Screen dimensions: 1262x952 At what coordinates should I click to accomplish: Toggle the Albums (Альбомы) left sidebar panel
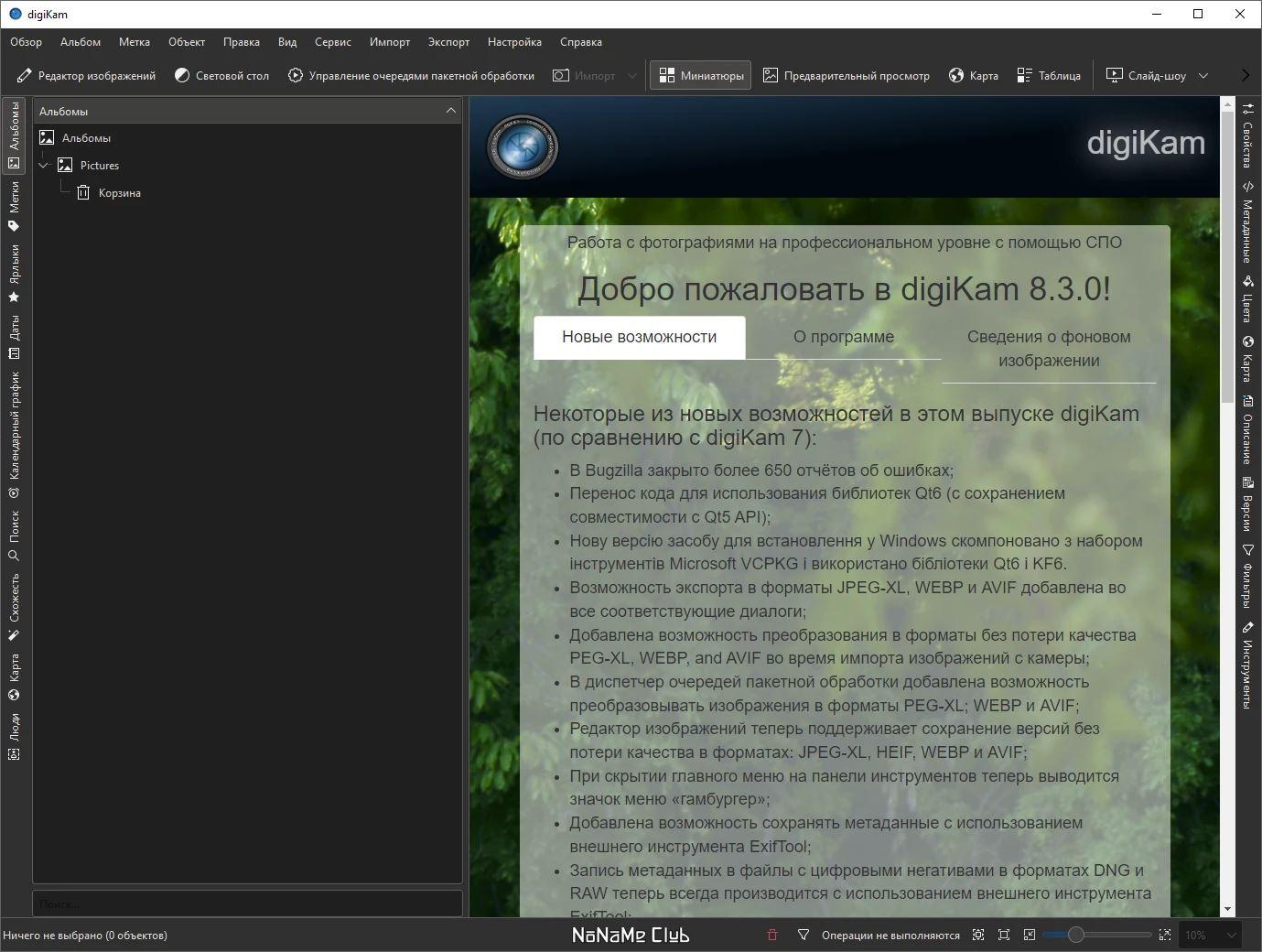coord(14,136)
